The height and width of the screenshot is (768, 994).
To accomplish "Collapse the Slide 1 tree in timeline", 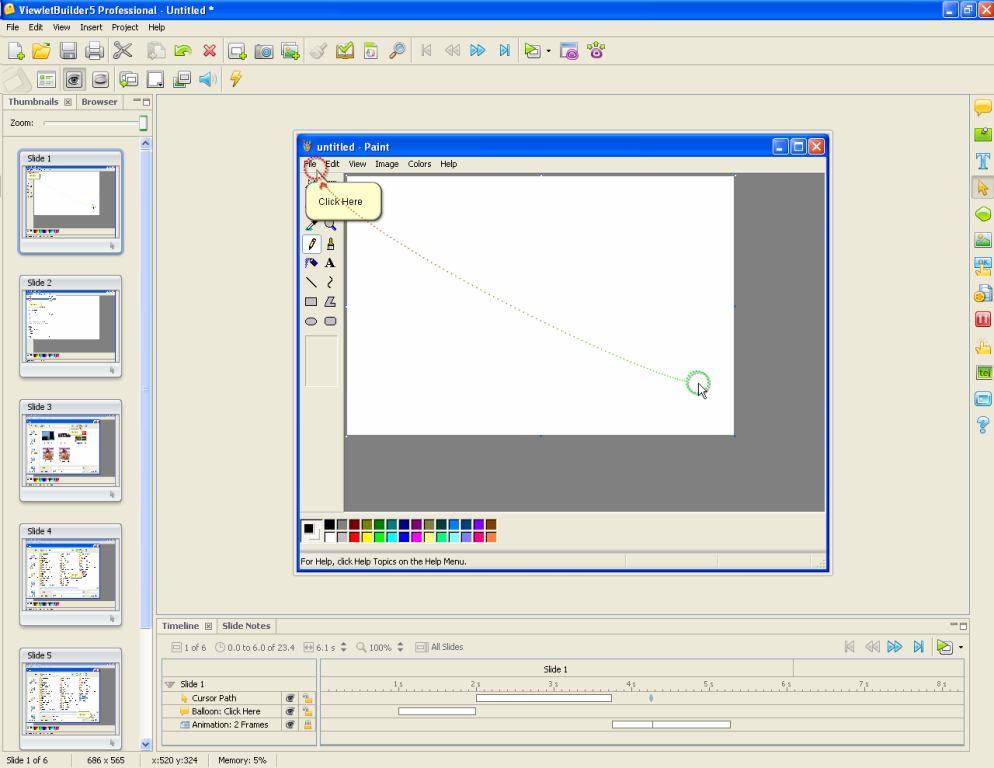I will click(x=170, y=684).
